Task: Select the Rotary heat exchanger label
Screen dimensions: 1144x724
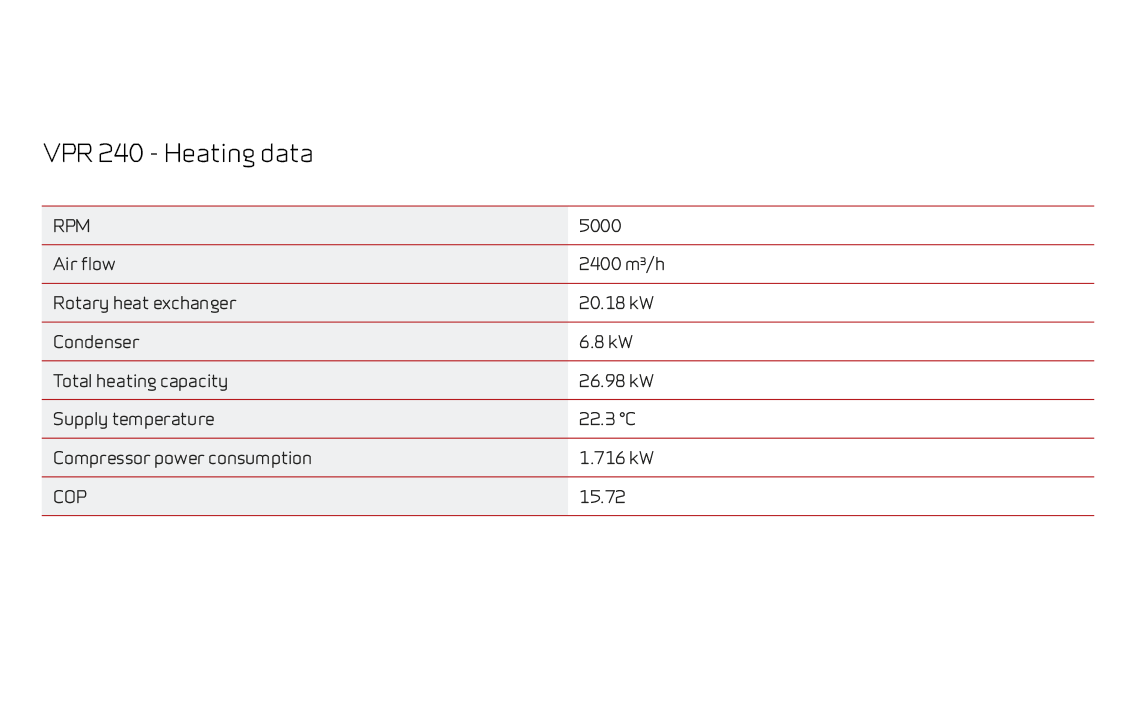Action: click(x=144, y=303)
